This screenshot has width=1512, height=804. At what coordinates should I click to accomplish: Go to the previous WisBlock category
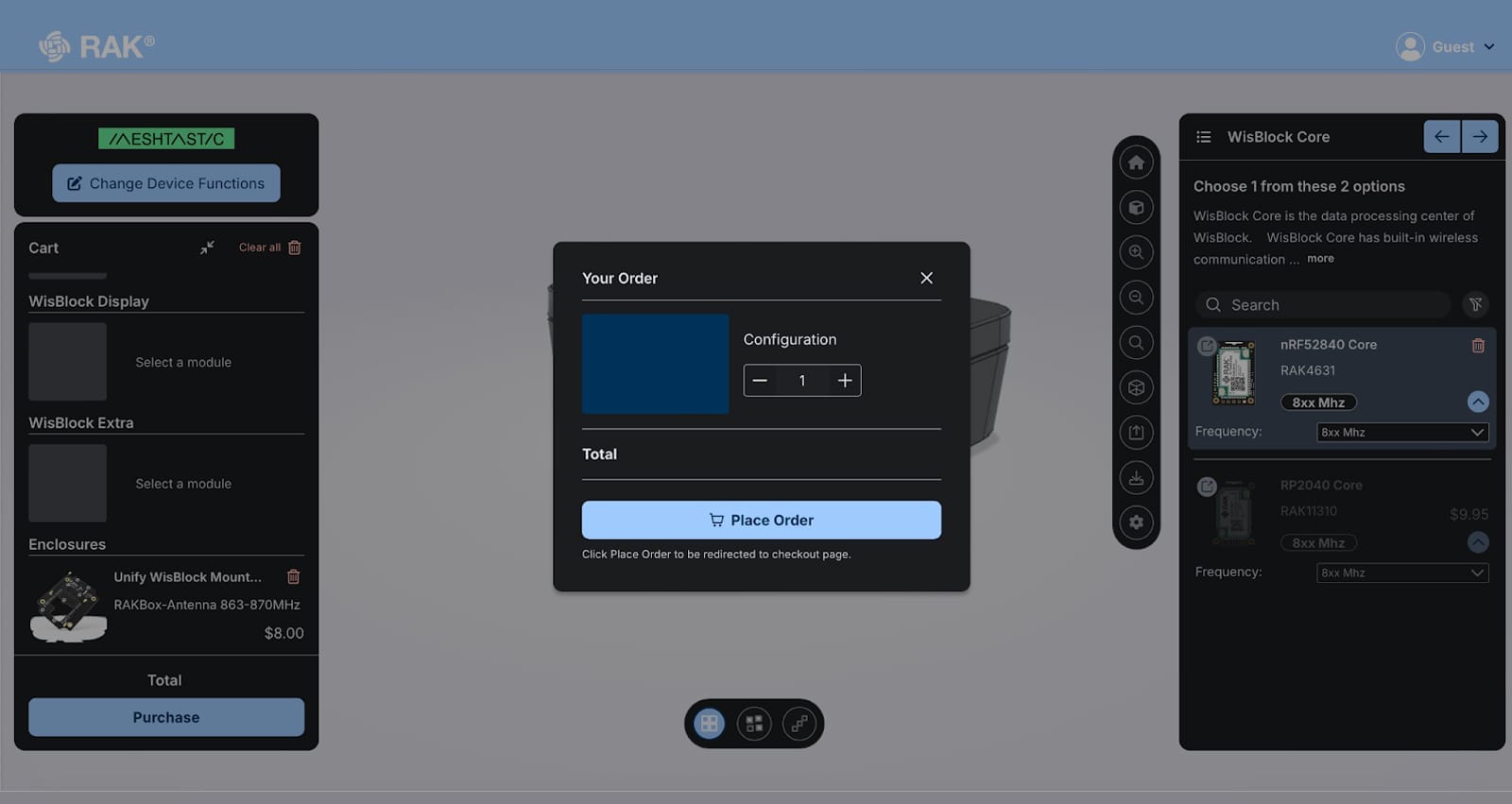[x=1441, y=137]
